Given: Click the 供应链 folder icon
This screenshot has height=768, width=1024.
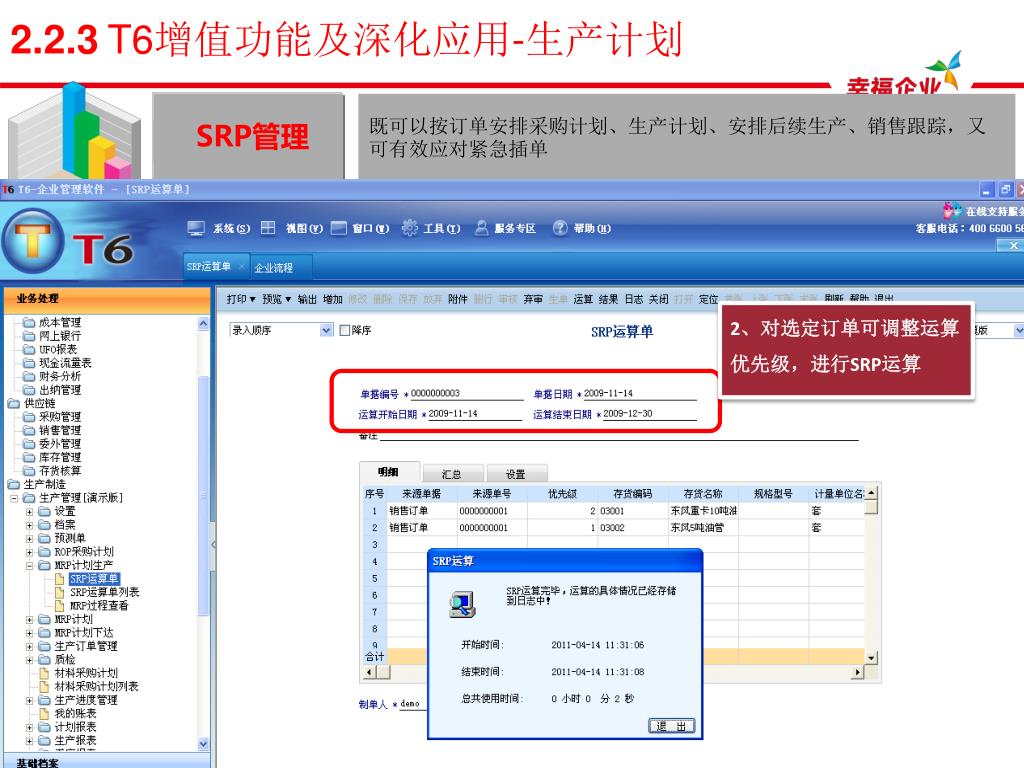Looking at the screenshot, I should pyautogui.click(x=14, y=404).
